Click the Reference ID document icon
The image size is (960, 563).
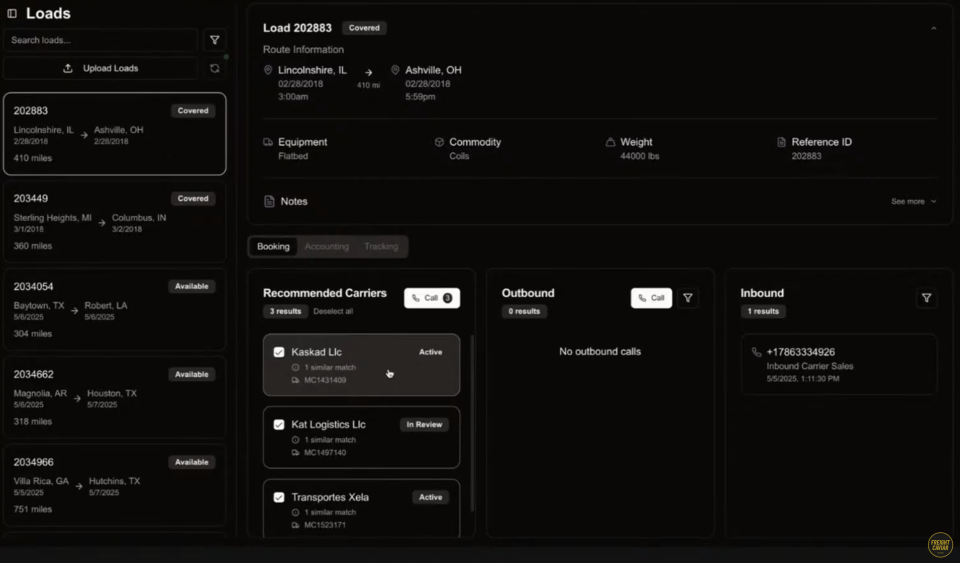tap(782, 142)
